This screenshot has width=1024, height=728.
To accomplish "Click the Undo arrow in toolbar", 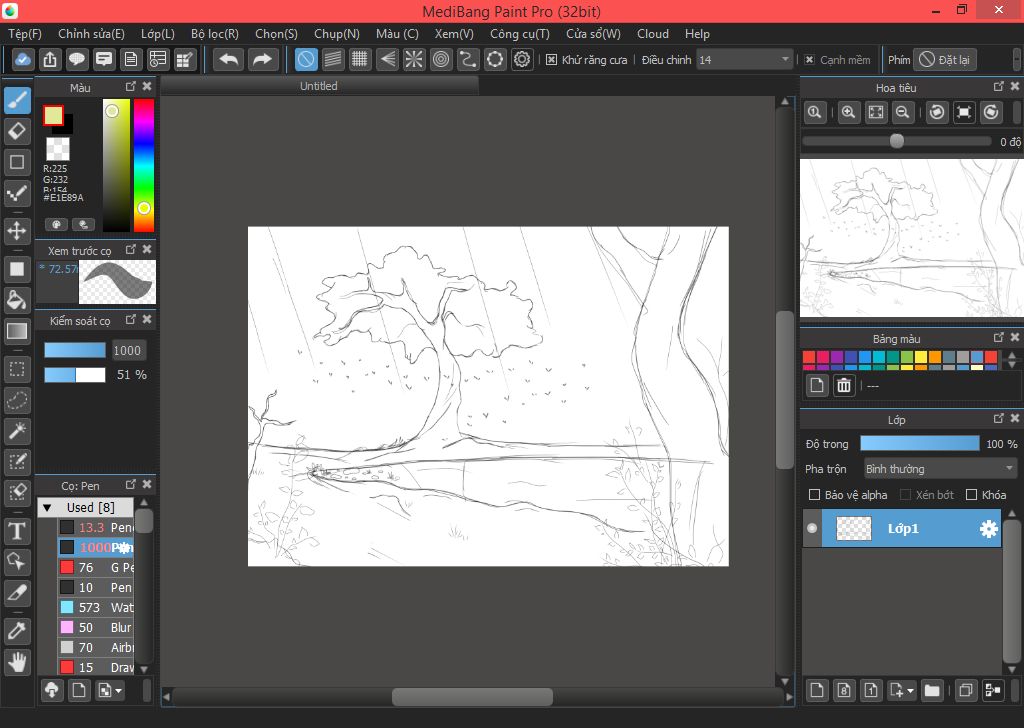I will pos(229,60).
